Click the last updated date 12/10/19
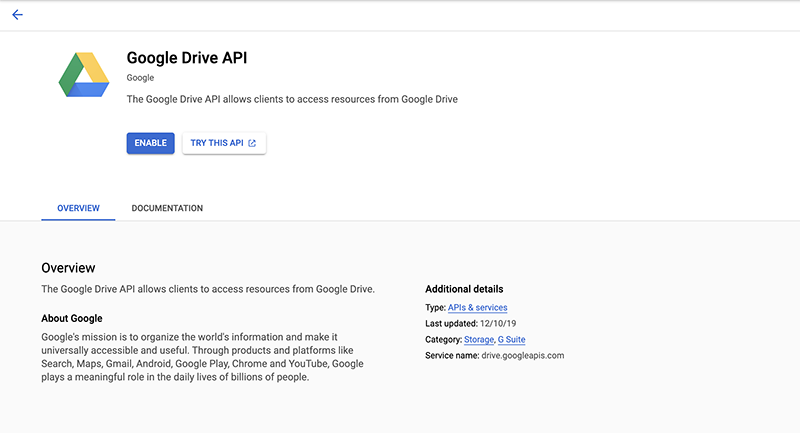This screenshot has height=433, width=800. click(x=498, y=323)
